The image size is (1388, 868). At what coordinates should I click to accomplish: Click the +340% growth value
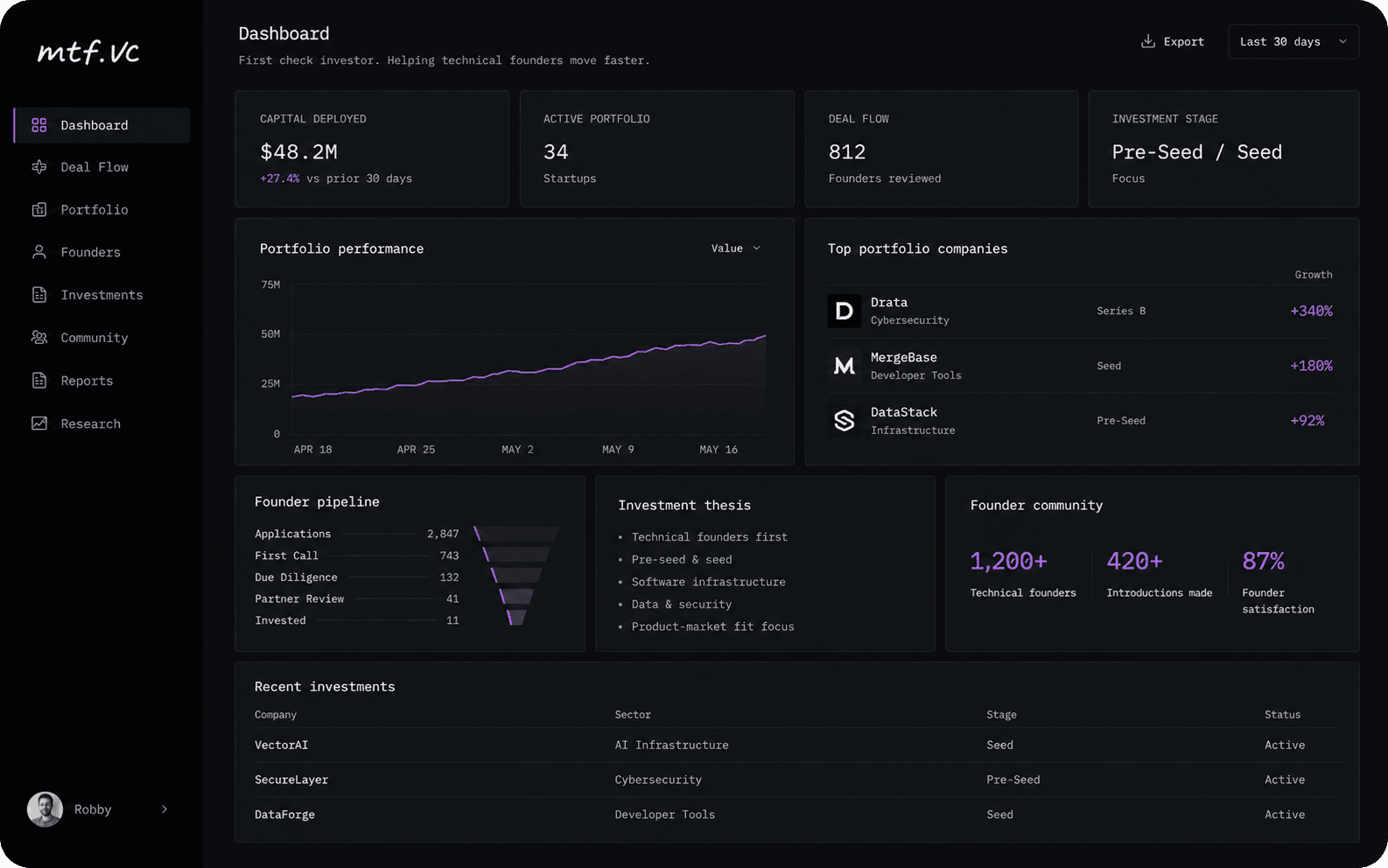pos(1311,311)
